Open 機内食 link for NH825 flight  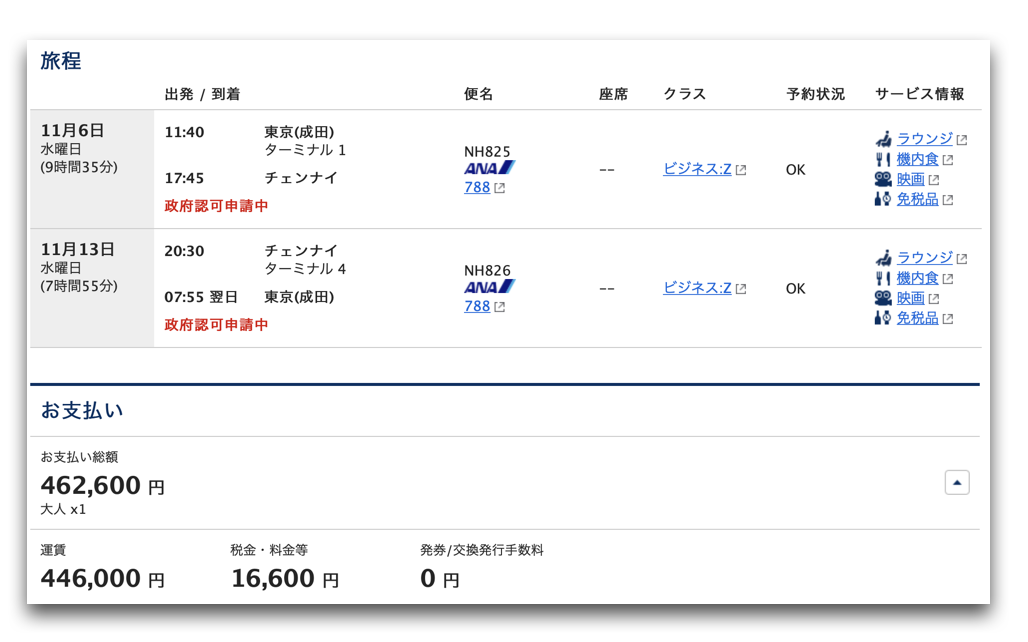tap(917, 159)
